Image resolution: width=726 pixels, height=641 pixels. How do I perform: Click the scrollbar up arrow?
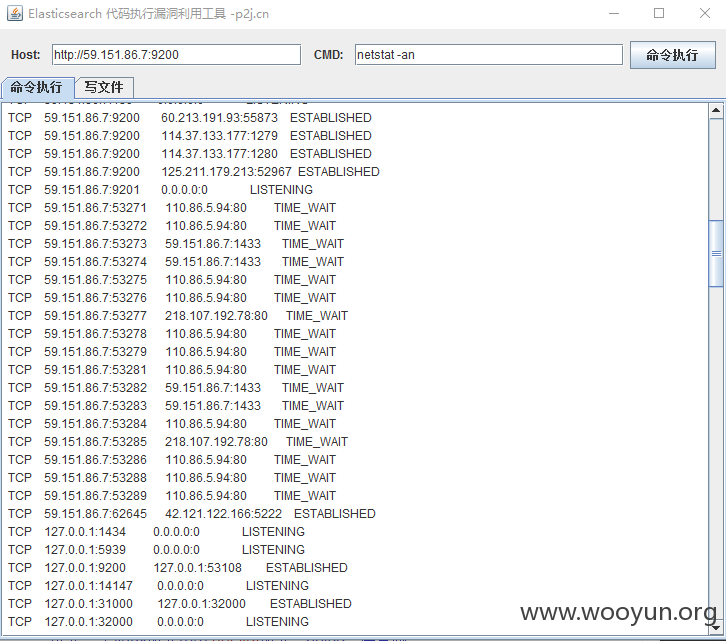[716, 111]
